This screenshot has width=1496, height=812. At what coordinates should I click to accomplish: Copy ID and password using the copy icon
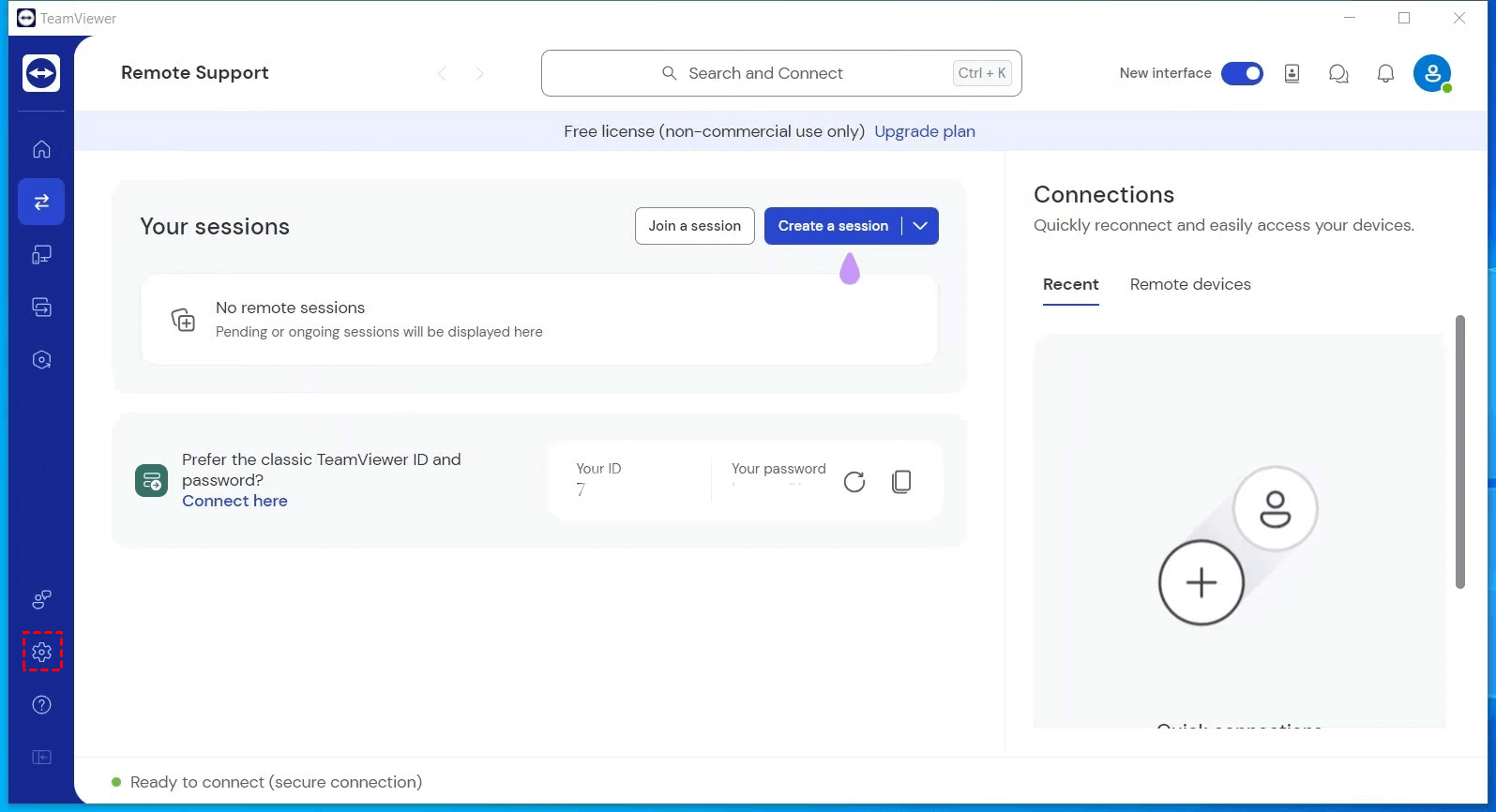click(901, 482)
